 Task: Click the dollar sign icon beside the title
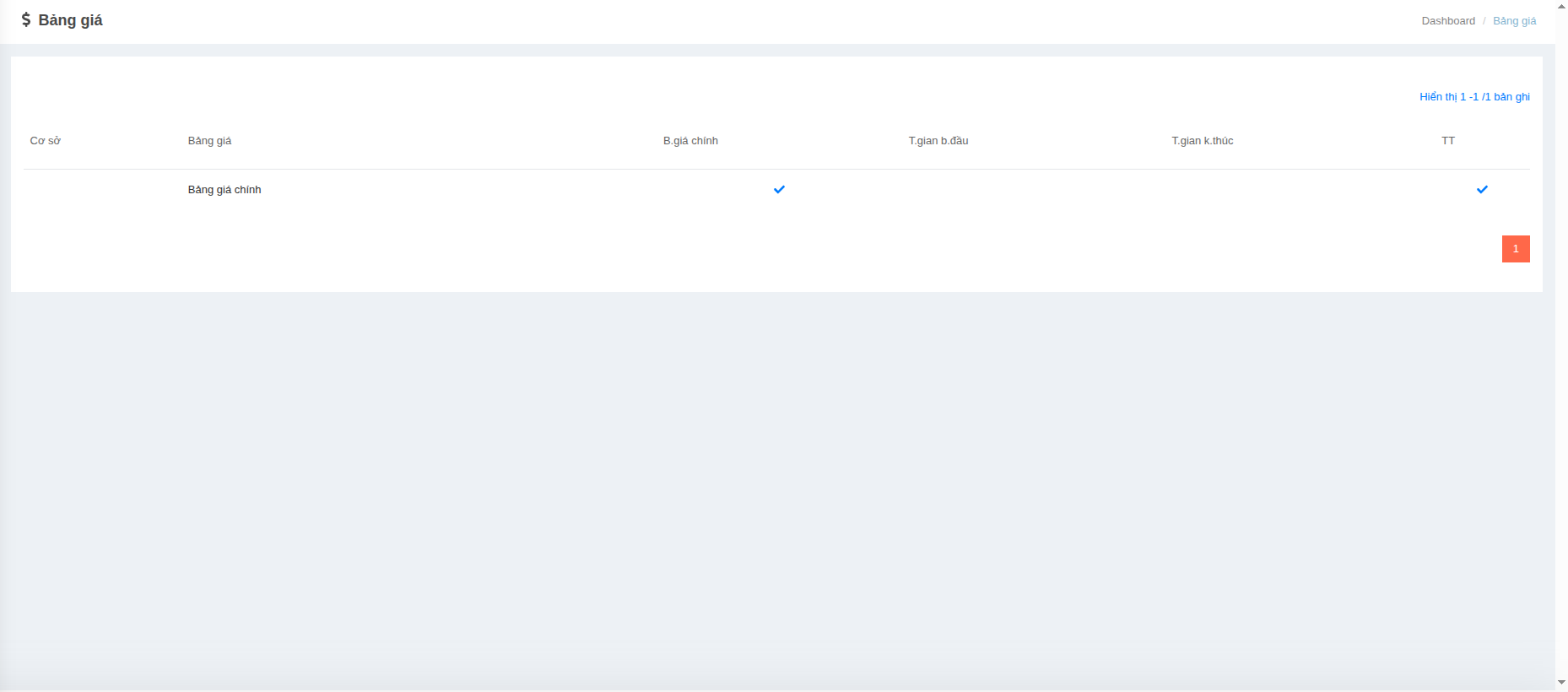click(x=26, y=20)
